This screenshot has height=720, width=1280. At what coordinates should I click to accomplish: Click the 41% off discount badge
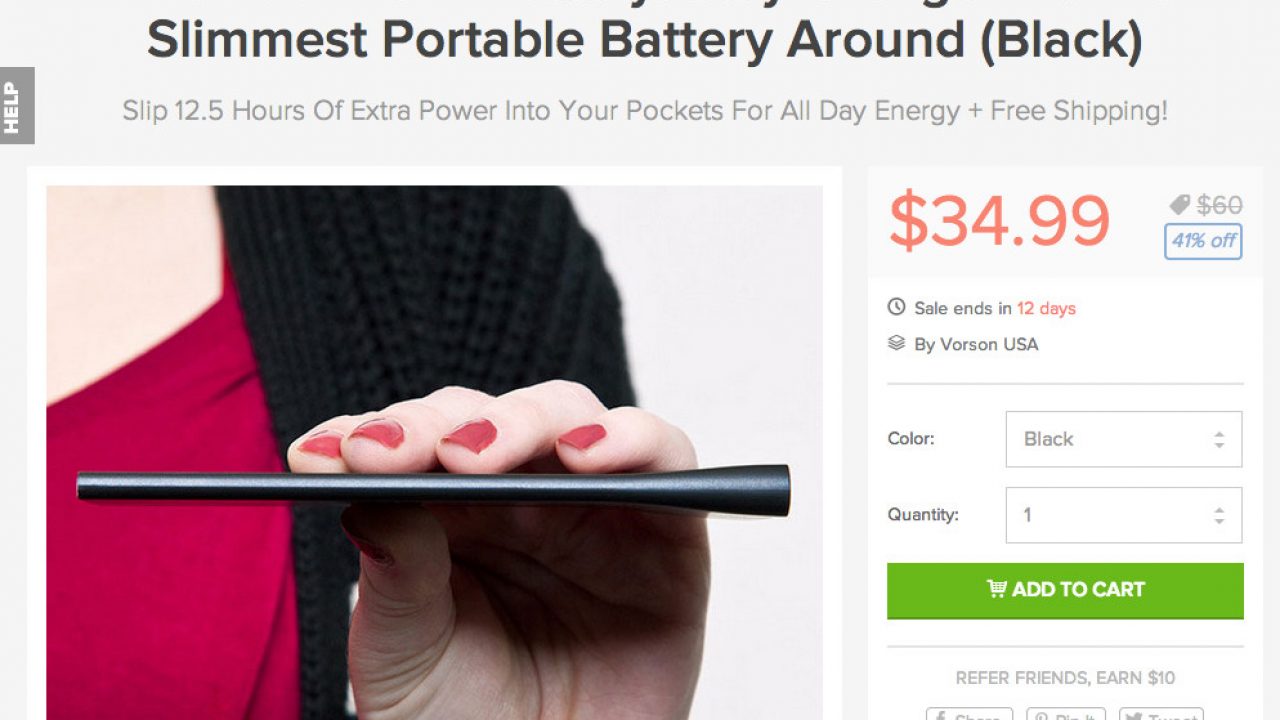click(x=1203, y=241)
